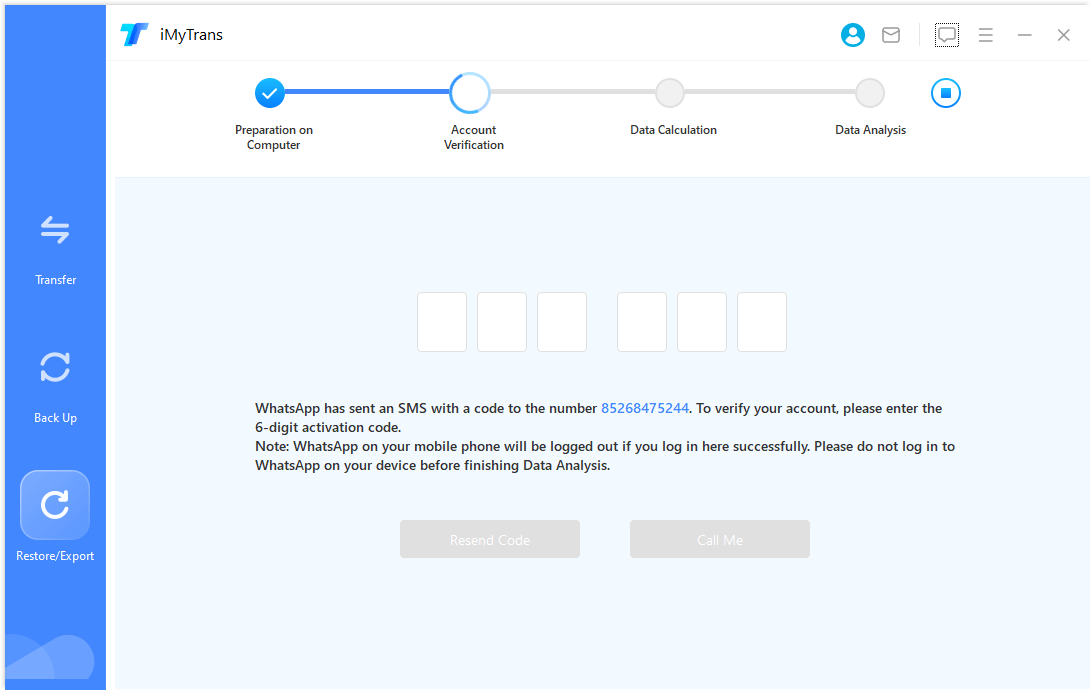Open the feedback chat bubble icon
The width and height of the screenshot is (1090, 690).
click(x=946, y=35)
